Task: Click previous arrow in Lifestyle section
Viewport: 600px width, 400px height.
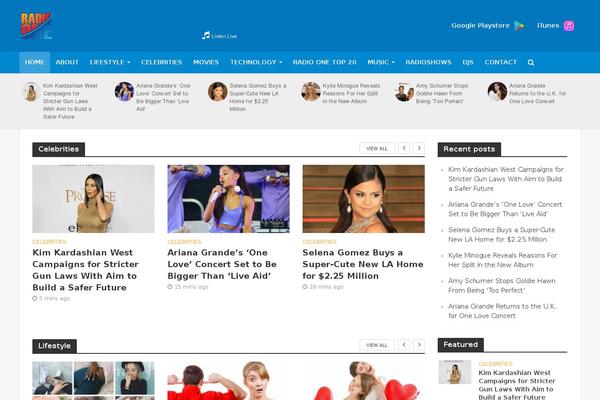Action: pyautogui.click(x=404, y=345)
